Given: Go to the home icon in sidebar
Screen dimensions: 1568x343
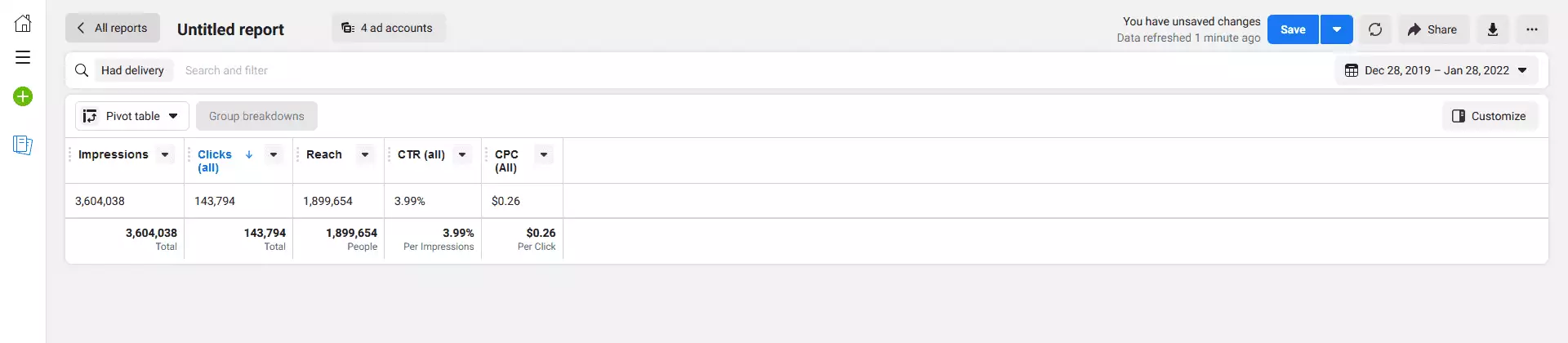Looking at the screenshot, I should coord(23,23).
